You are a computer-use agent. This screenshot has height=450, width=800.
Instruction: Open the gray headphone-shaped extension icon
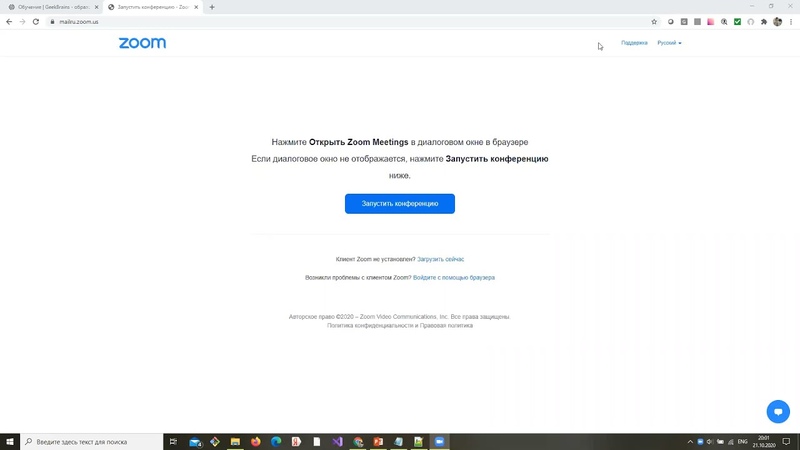tap(751, 22)
